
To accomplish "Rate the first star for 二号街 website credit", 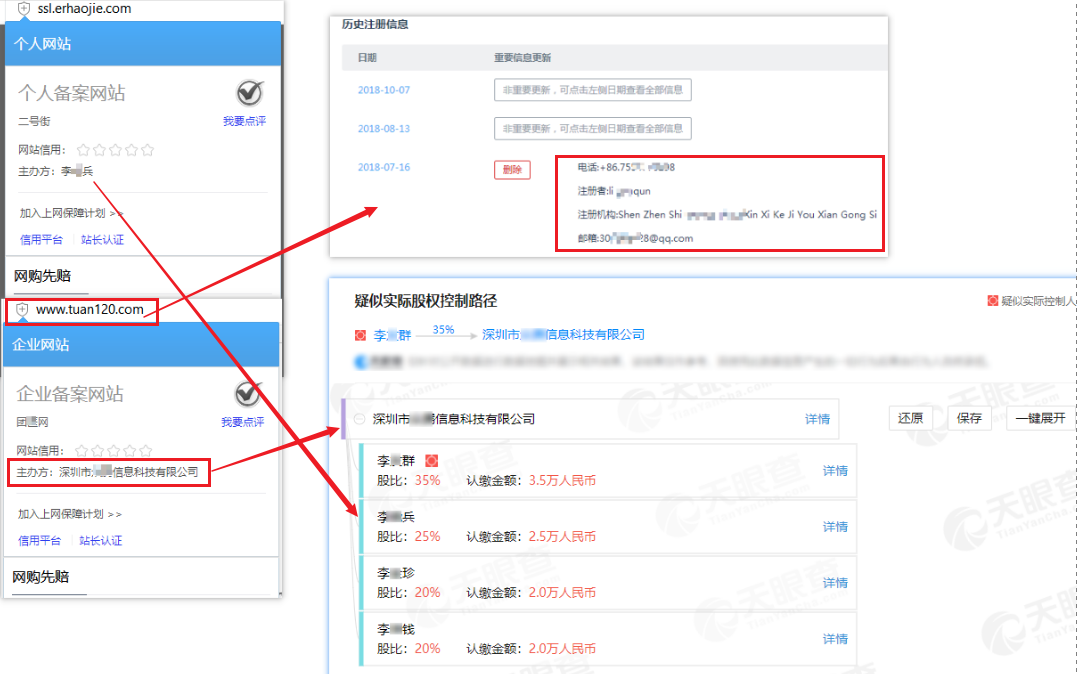I will [84, 149].
